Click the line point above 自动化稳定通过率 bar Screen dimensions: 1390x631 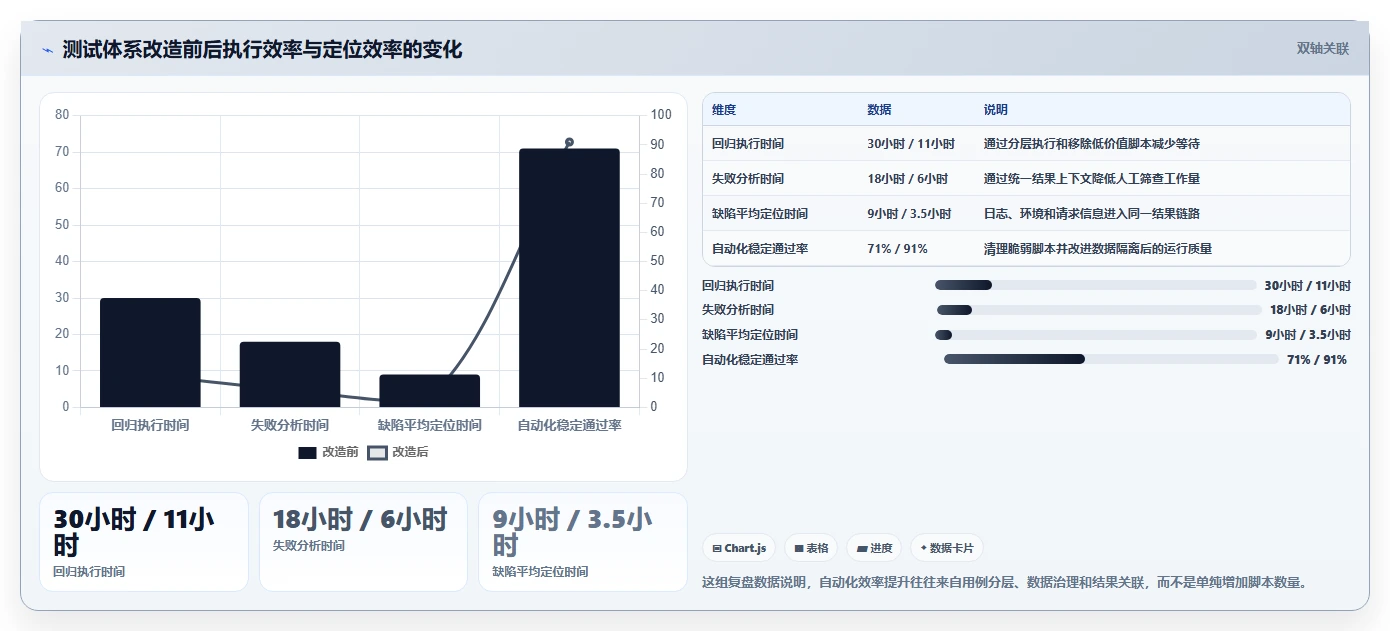[x=569, y=143]
